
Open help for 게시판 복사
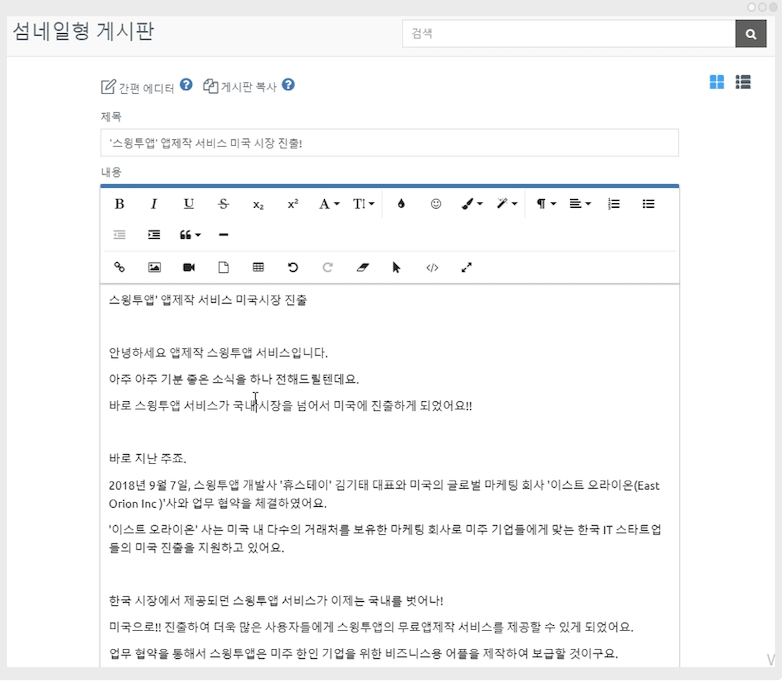[x=288, y=85]
